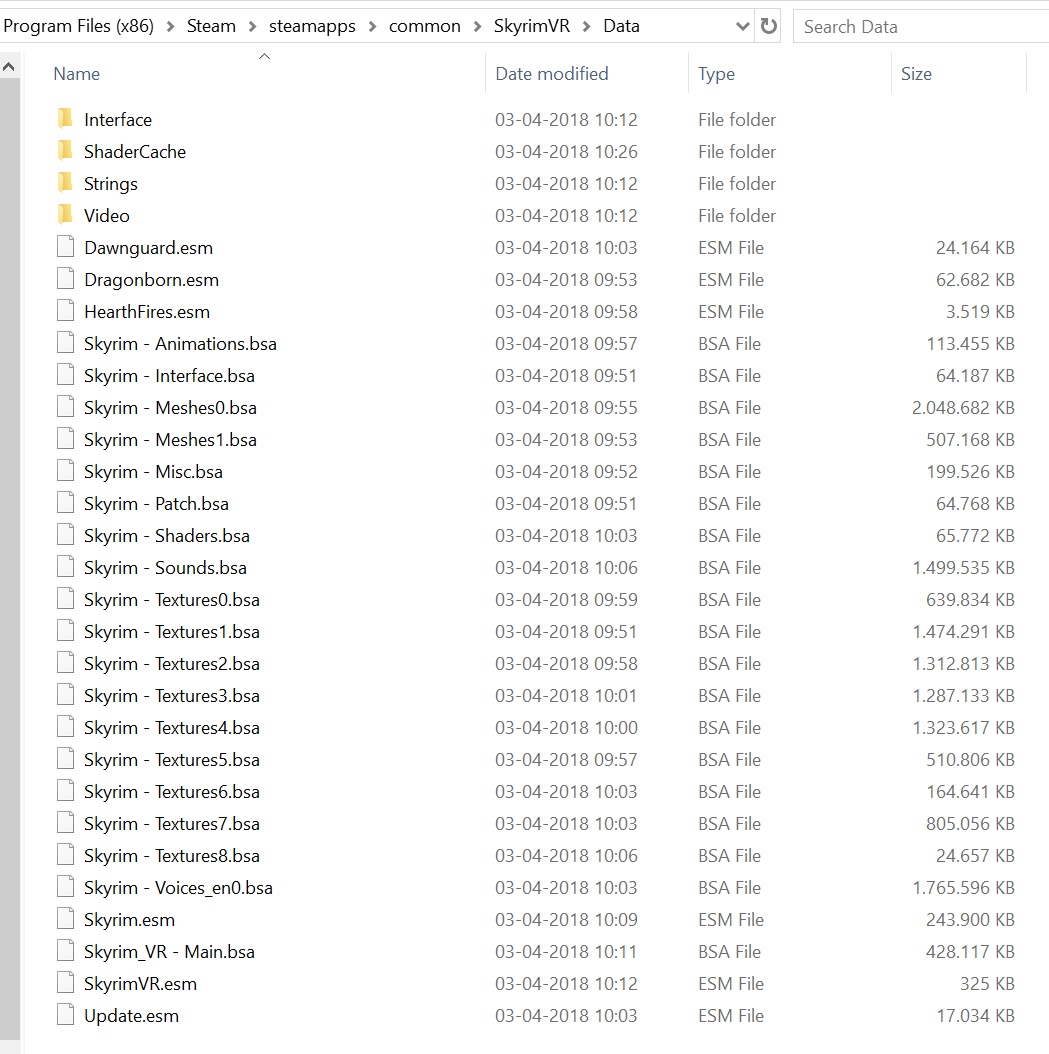Expand chevron after SkyrimVR breadcrumb
Screen dimensions: 1049x1054
[x=587, y=26]
